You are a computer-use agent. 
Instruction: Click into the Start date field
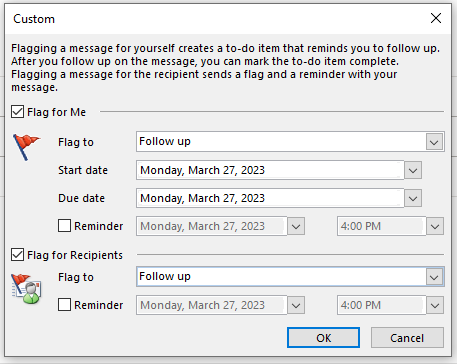click(270, 170)
